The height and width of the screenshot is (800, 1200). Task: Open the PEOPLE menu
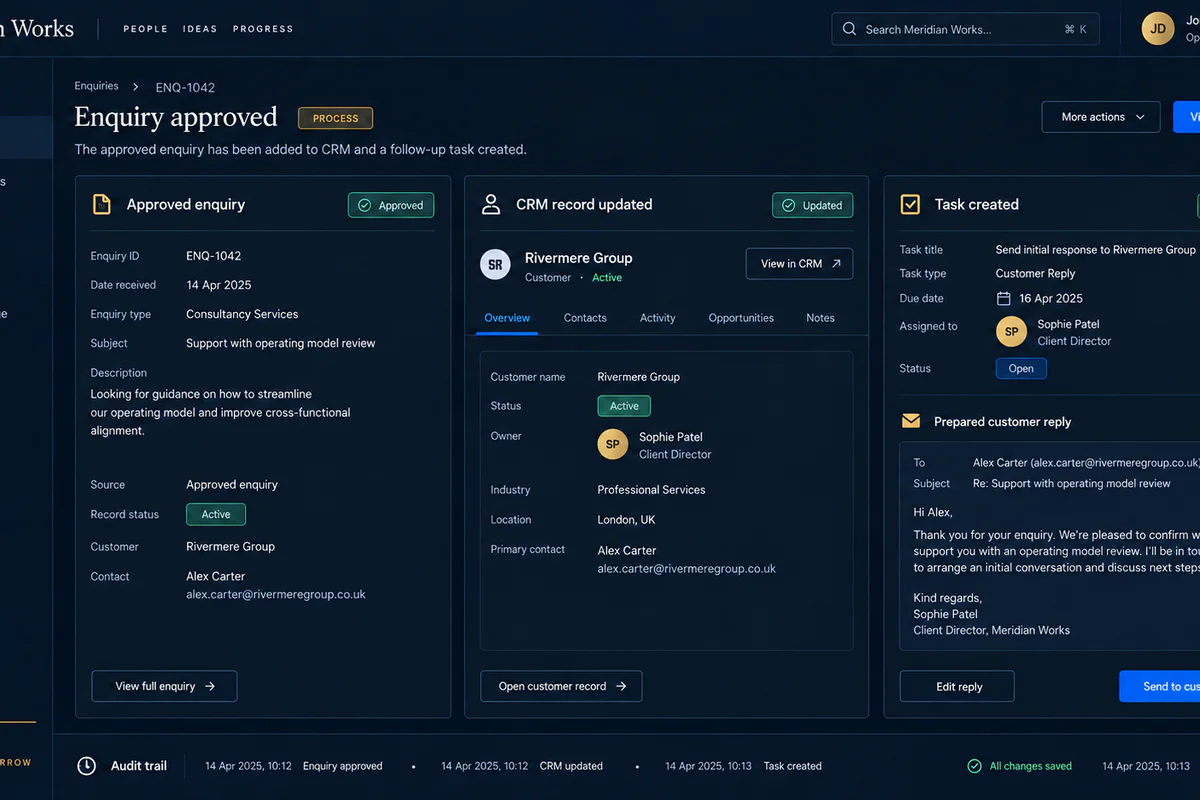pyautogui.click(x=145, y=29)
